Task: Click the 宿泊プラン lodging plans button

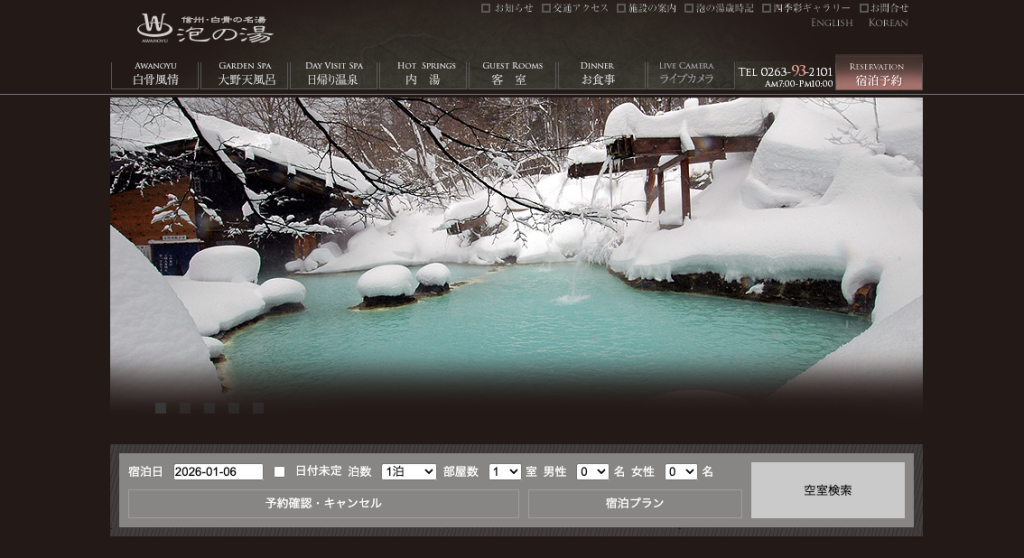Action: (x=635, y=503)
